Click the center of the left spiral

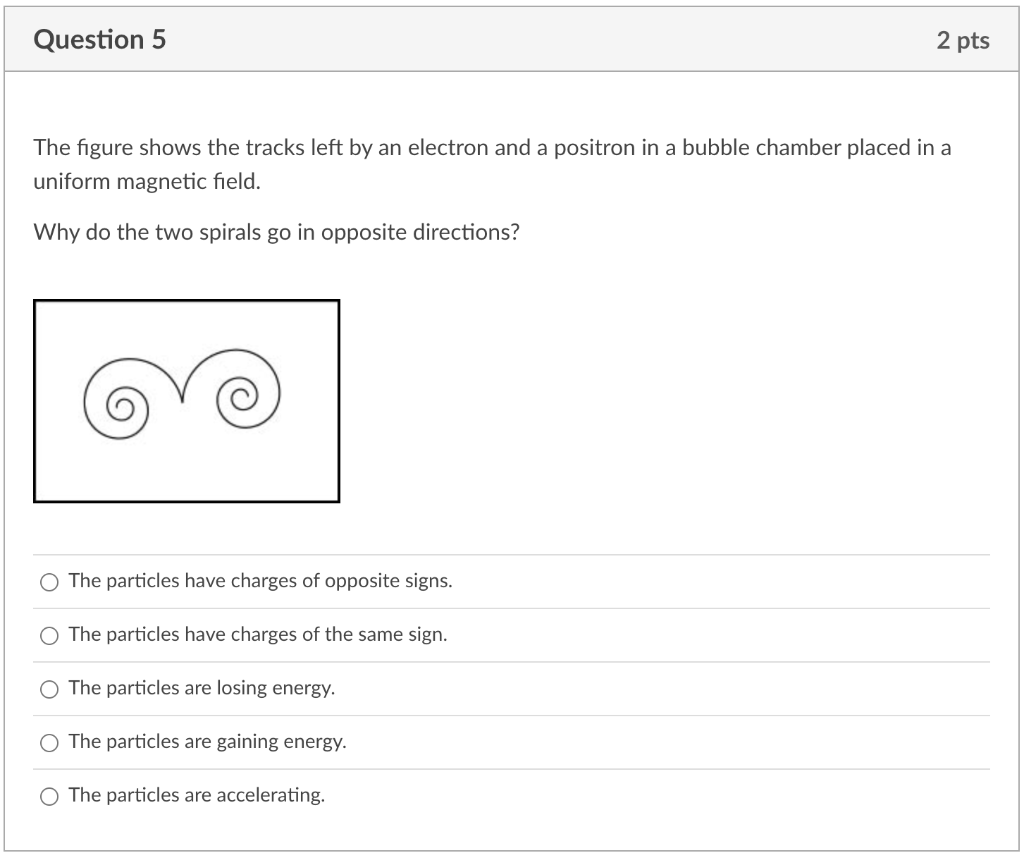click(121, 407)
